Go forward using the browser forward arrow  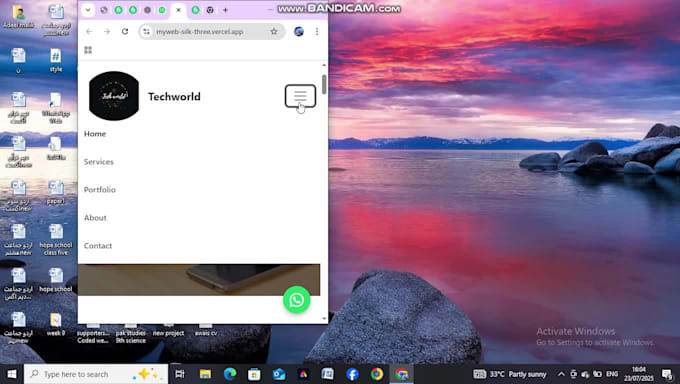(107, 31)
